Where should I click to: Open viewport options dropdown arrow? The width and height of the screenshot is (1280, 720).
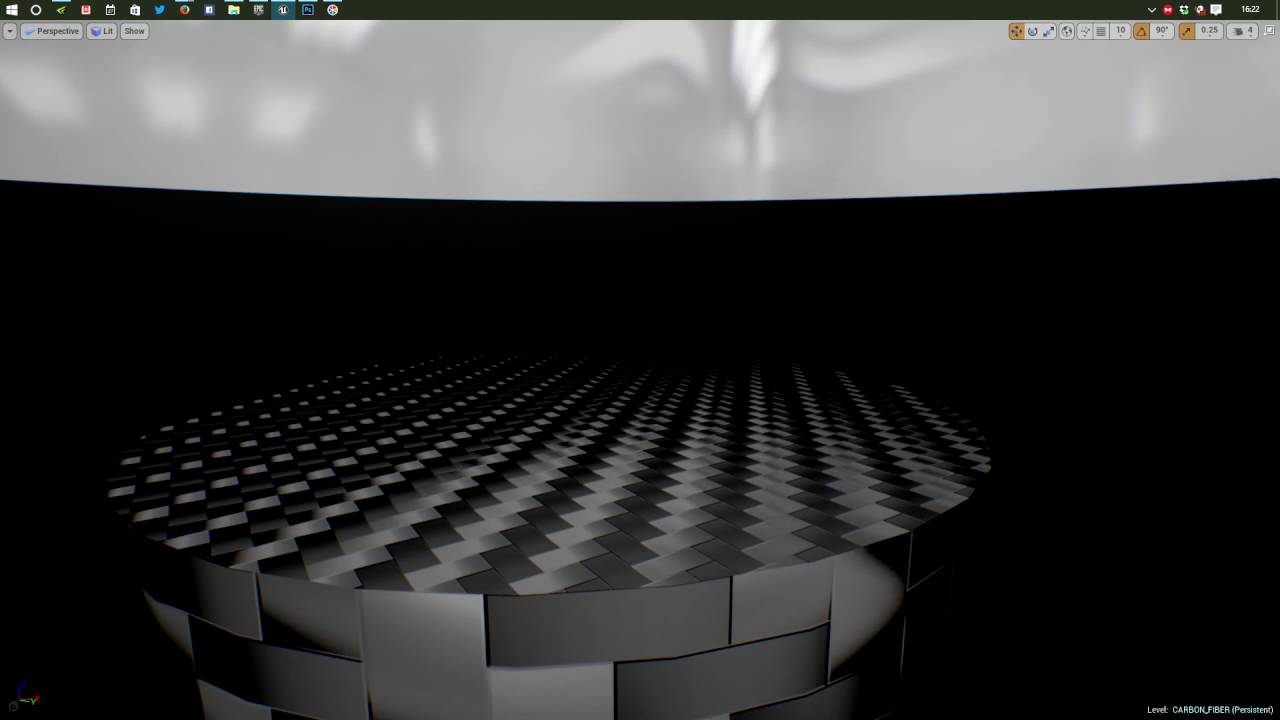10,31
